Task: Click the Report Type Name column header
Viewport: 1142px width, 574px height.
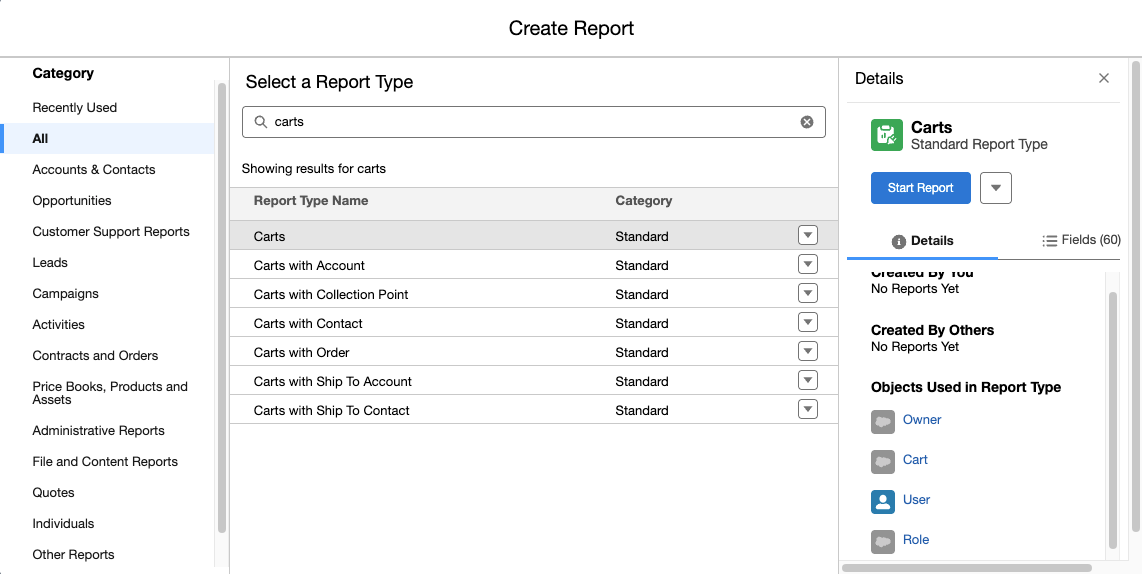Action: (x=311, y=200)
